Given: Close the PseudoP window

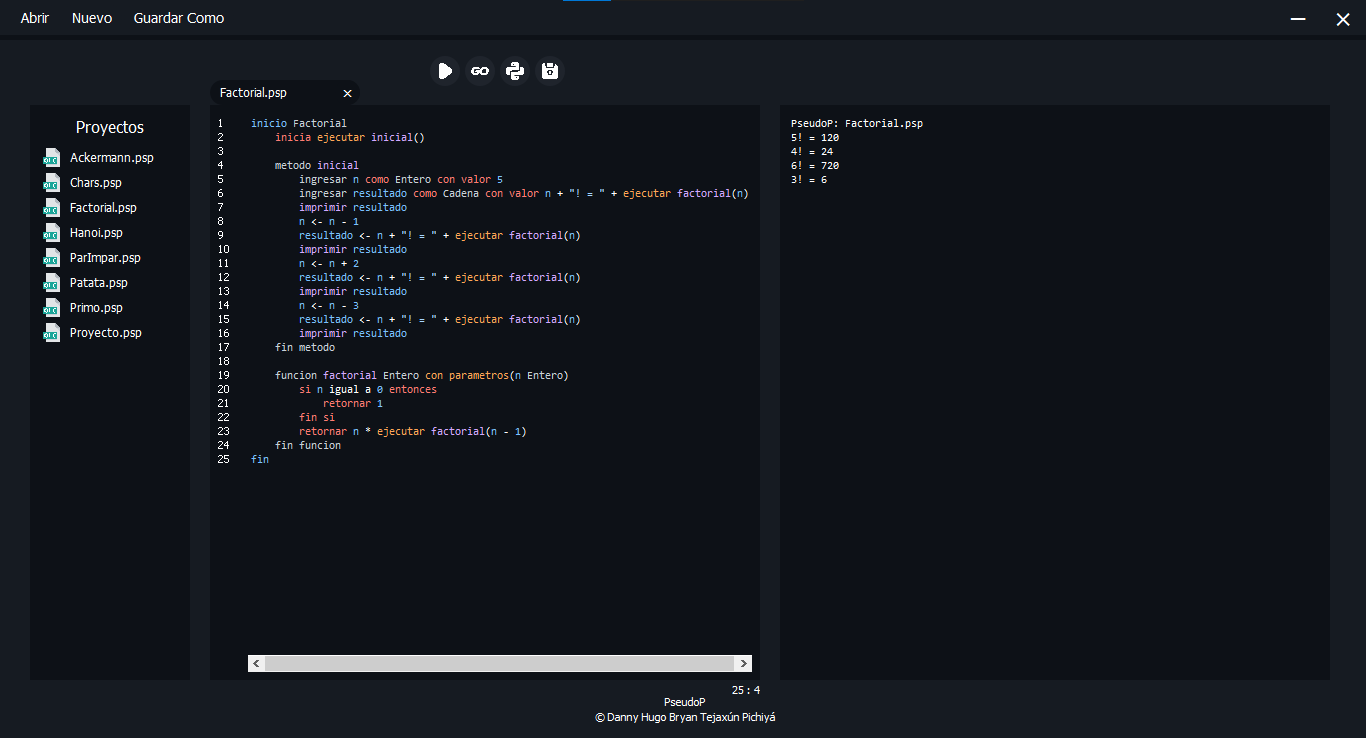Looking at the screenshot, I should pos(1343,19).
